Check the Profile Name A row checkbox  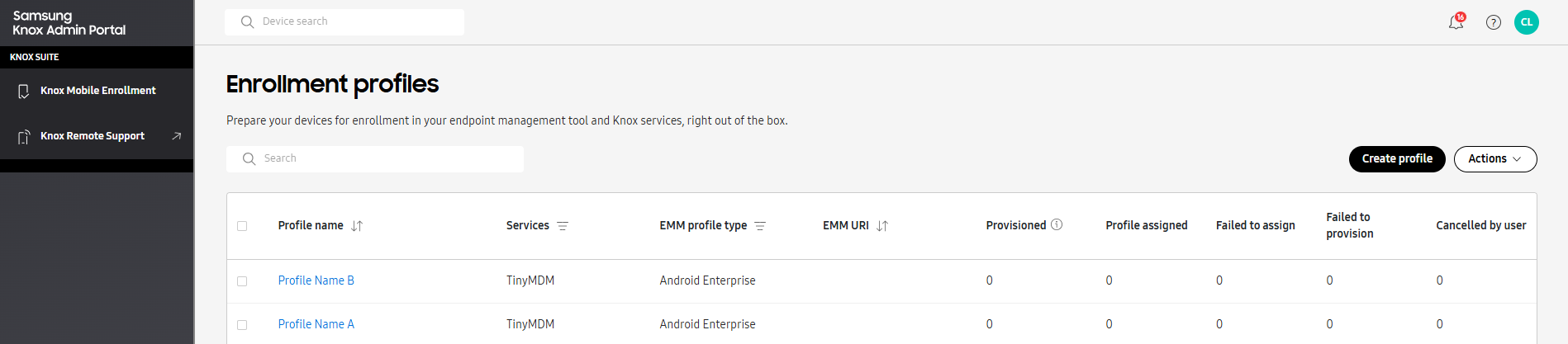(x=242, y=325)
